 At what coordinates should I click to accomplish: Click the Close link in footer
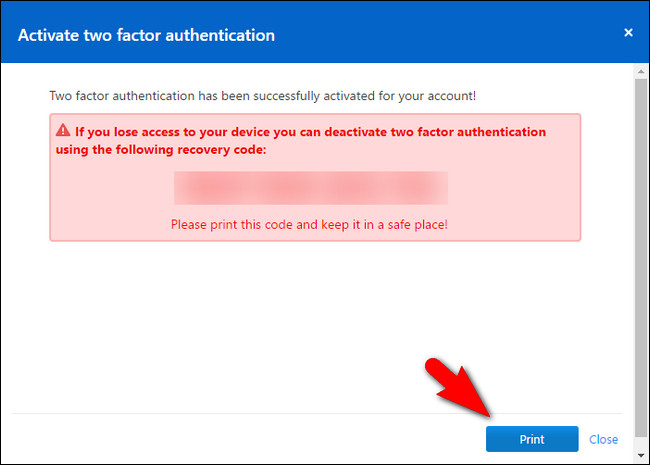pos(603,439)
